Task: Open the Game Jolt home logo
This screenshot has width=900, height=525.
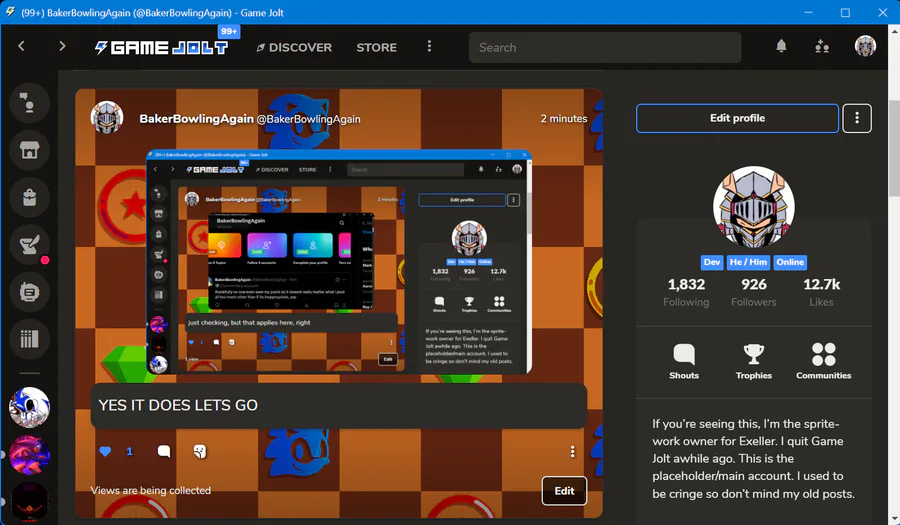Action: pyautogui.click(x=161, y=47)
